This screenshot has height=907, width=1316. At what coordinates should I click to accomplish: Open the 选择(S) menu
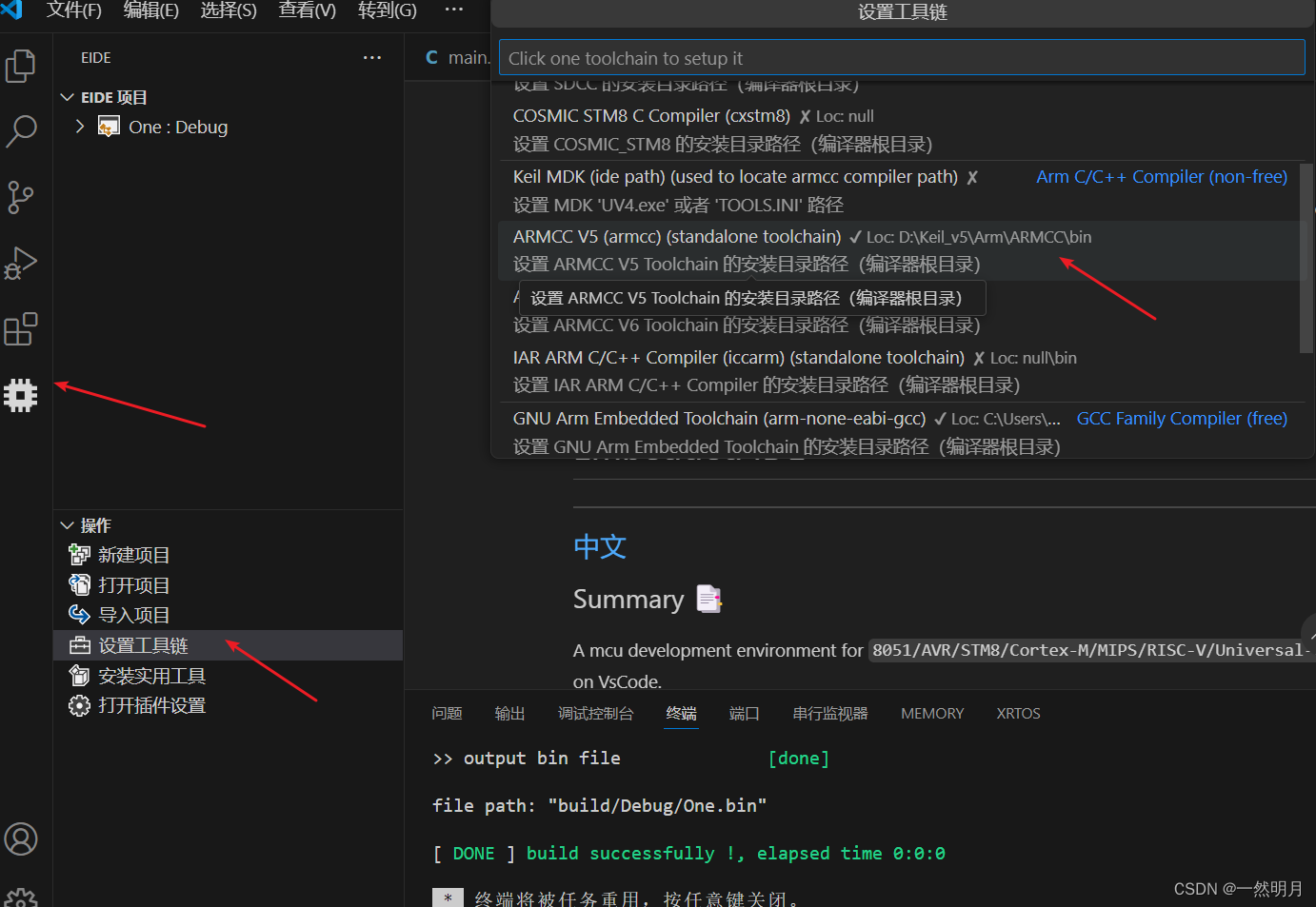[x=229, y=10]
